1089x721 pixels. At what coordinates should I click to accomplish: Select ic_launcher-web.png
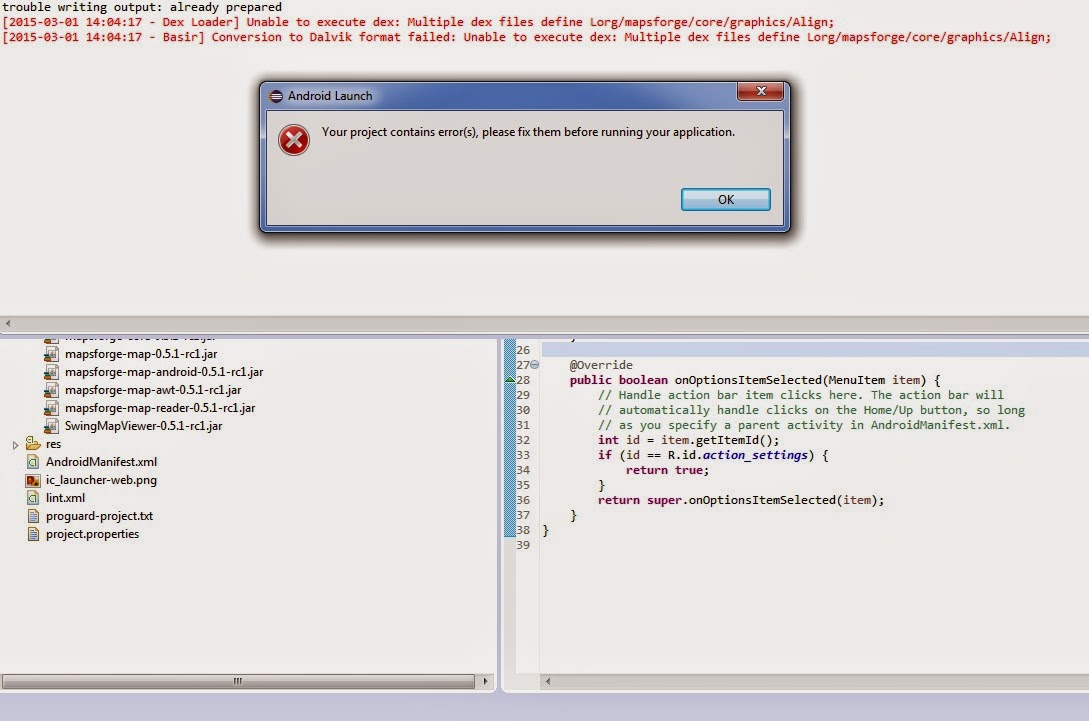click(x=101, y=480)
